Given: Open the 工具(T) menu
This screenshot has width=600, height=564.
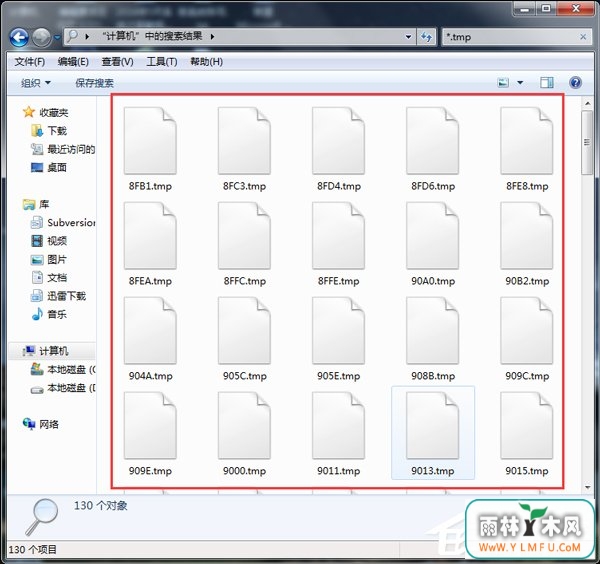Looking at the screenshot, I should [x=161, y=62].
